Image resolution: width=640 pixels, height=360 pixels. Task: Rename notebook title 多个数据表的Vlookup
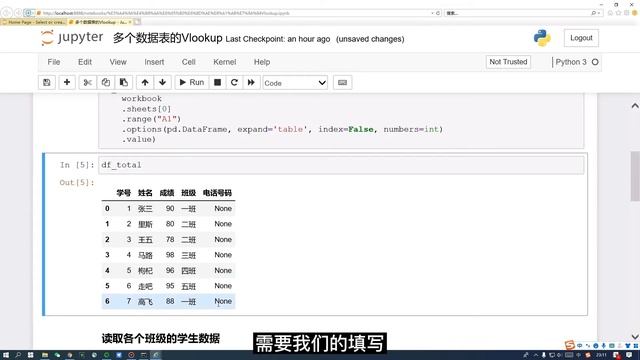click(x=167, y=38)
